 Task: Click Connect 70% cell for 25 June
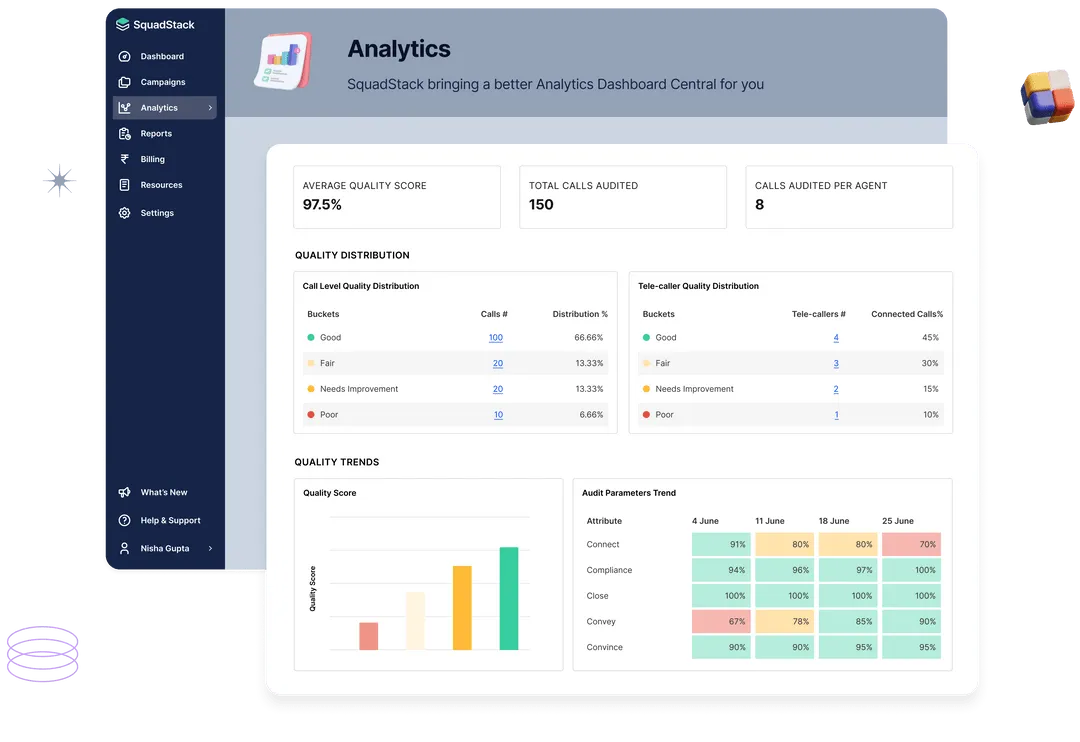coord(911,544)
